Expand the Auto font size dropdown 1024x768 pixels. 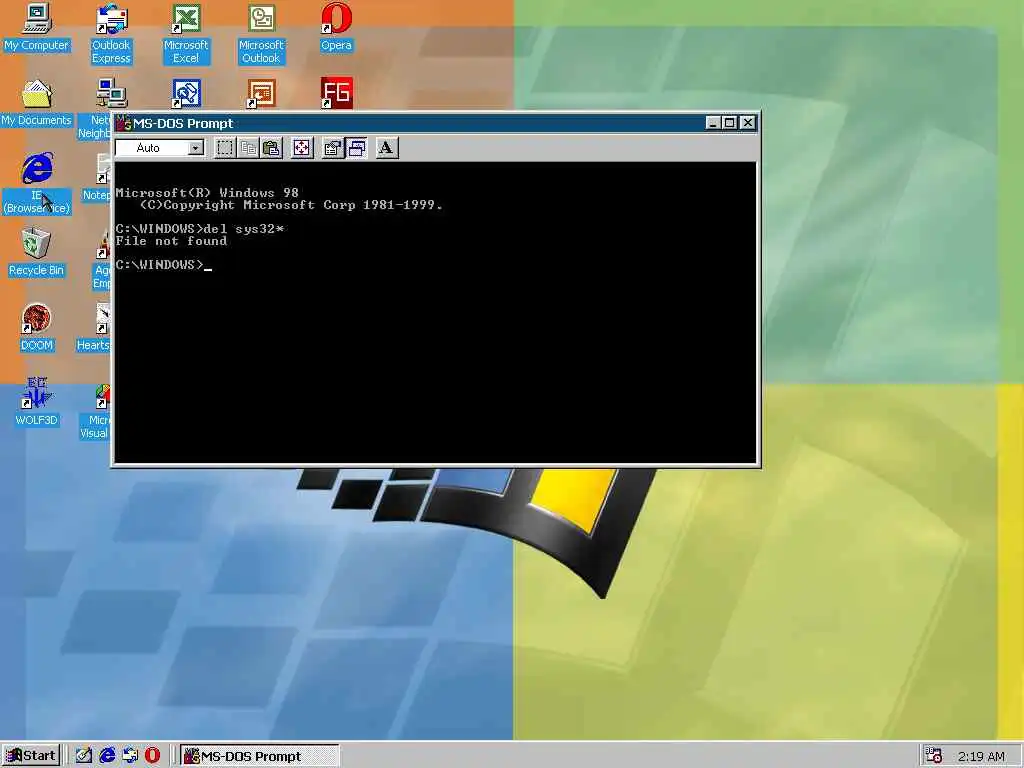pyautogui.click(x=195, y=148)
